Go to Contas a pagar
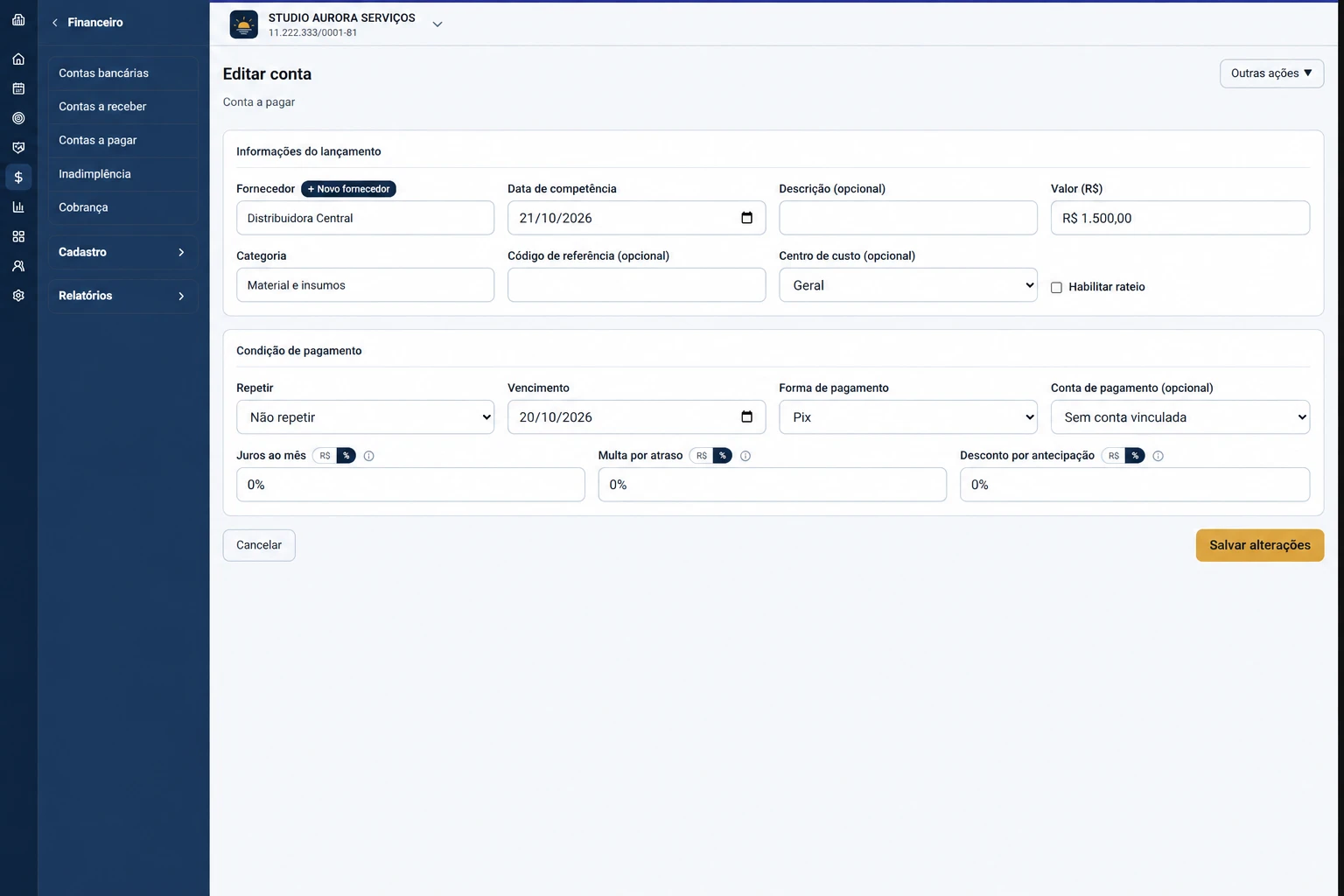 (122, 140)
